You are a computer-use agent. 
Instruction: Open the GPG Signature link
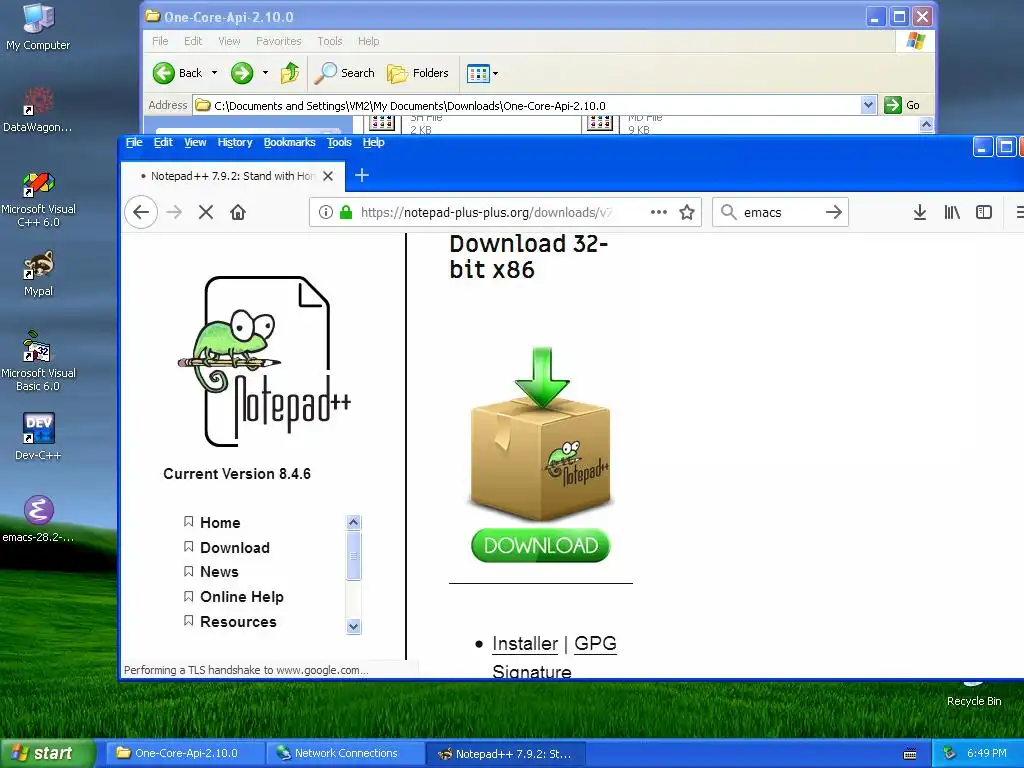(595, 644)
